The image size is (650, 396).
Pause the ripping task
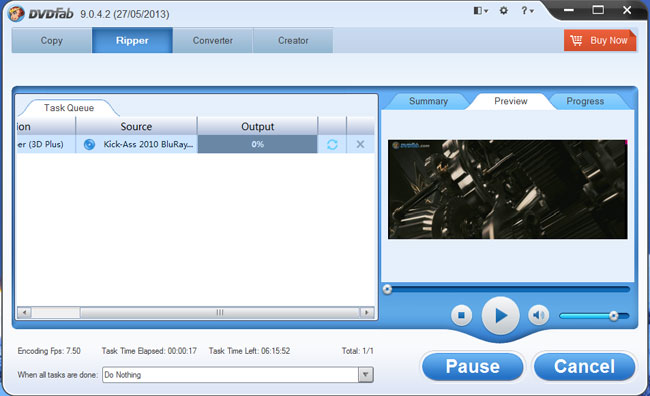[x=473, y=367]
